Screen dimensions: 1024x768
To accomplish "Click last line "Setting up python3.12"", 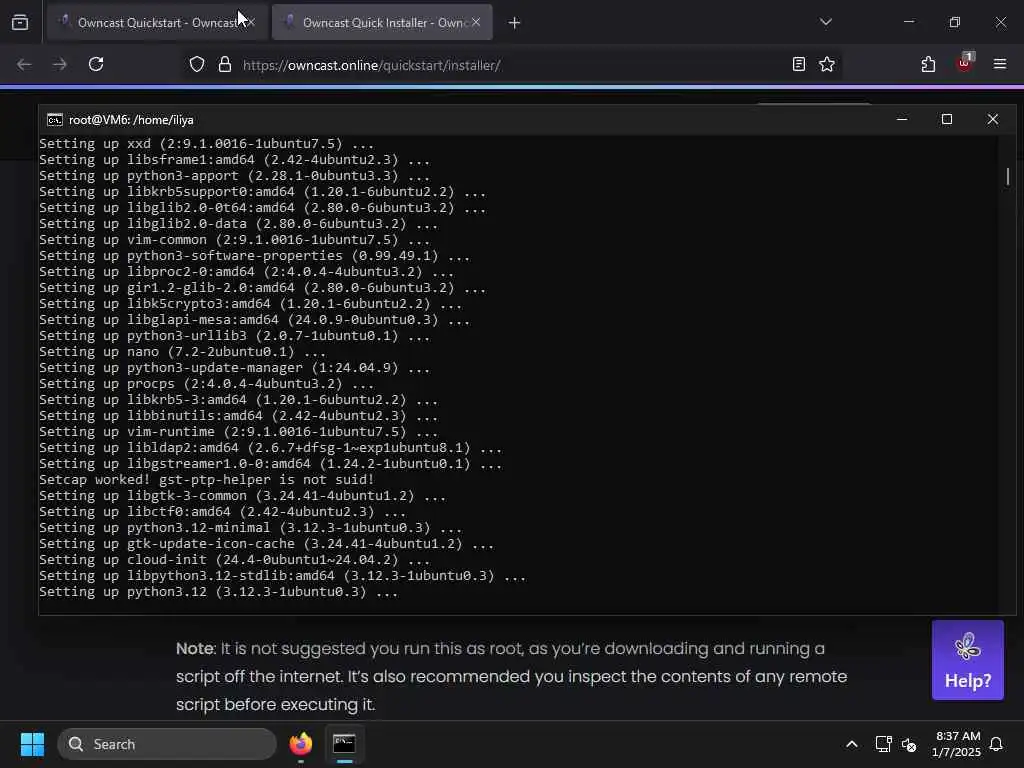I will pyautogui.click(x=218, y=592).
